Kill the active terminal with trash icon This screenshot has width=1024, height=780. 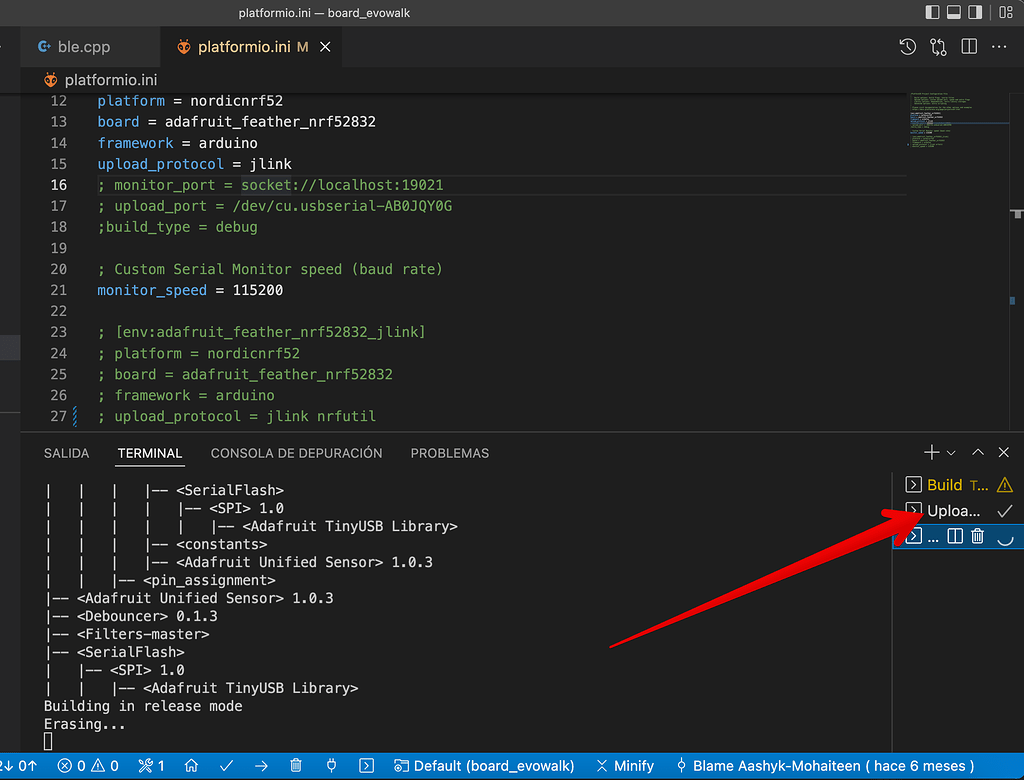pos(978,537)
